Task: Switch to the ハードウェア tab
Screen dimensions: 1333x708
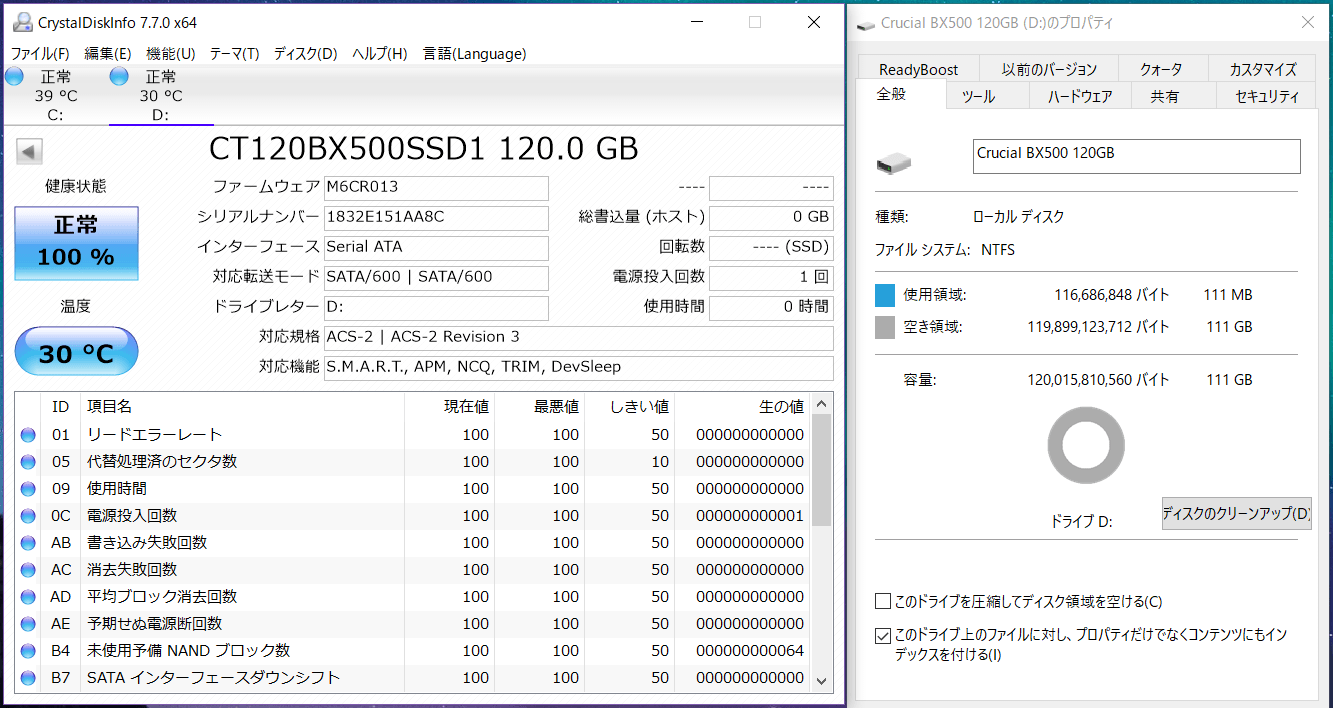Action: [x=1080, y=97]
